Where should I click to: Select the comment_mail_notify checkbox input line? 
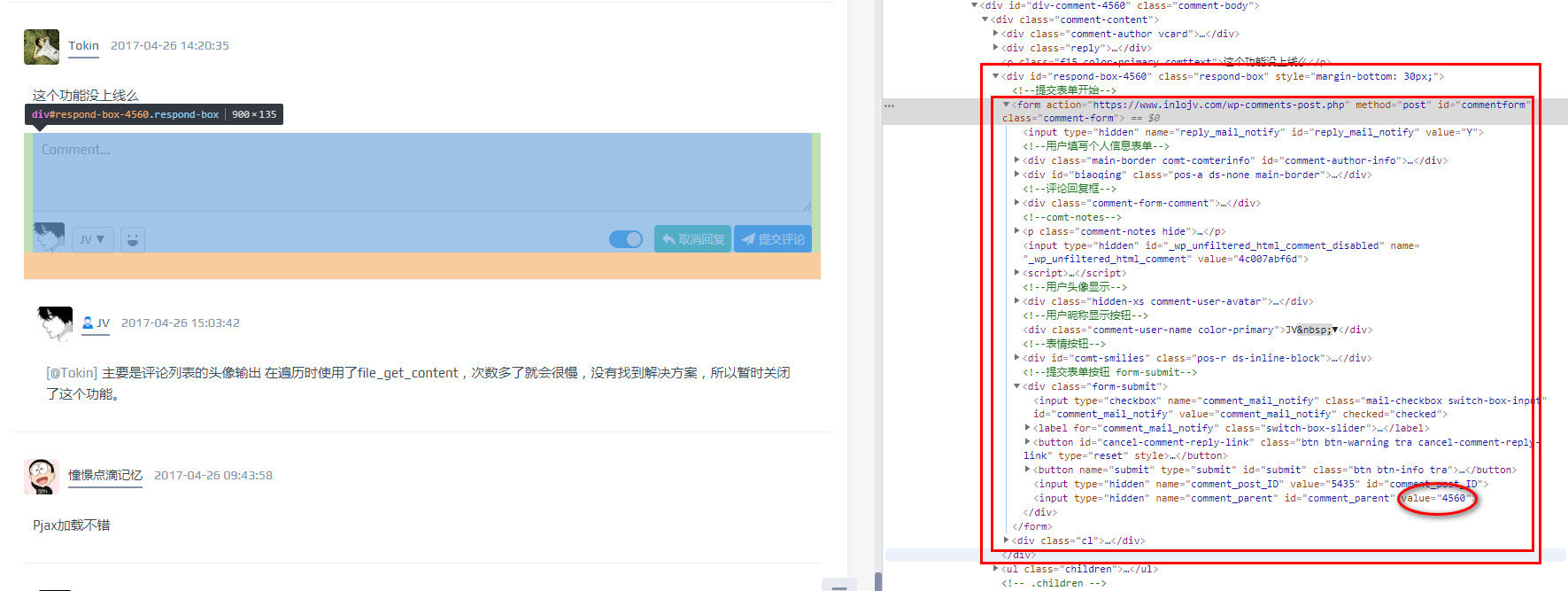click(x=1289, y=407)
